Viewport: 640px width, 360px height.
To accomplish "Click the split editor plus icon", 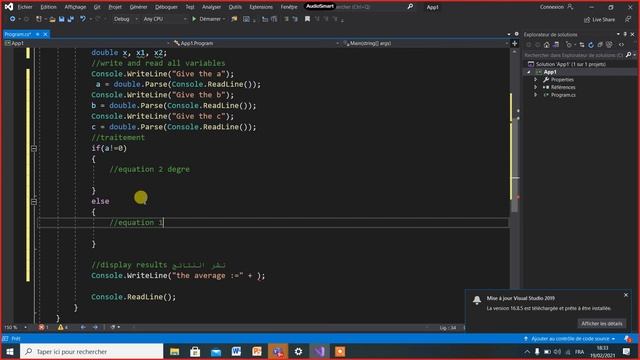I will [x=515, y=43].
